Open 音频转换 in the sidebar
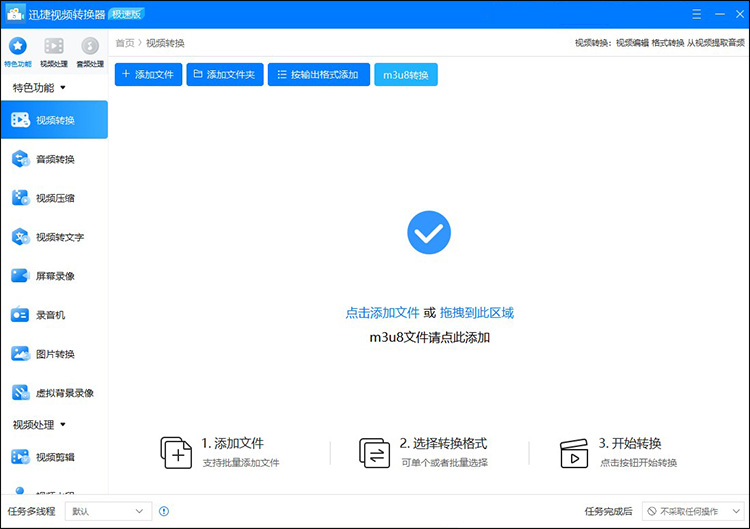 click(54, 159)
